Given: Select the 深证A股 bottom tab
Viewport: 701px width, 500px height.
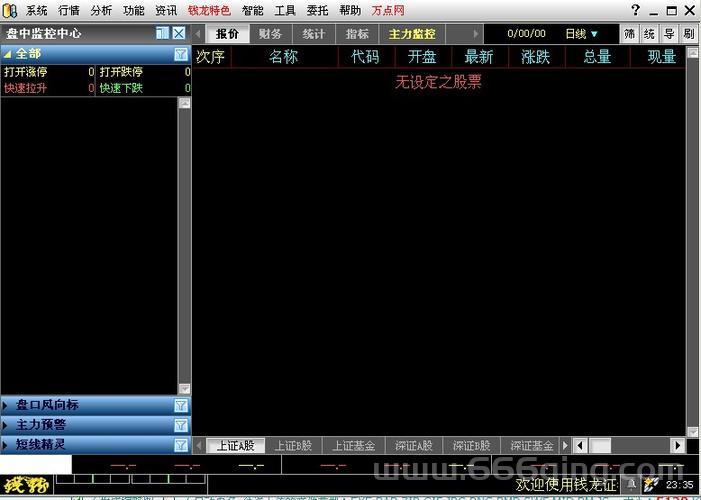Looking at the screenshot, I should 414,445.
